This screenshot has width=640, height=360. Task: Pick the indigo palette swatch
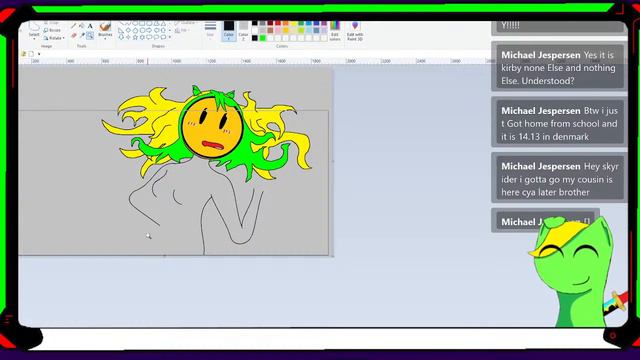(316, 23)
